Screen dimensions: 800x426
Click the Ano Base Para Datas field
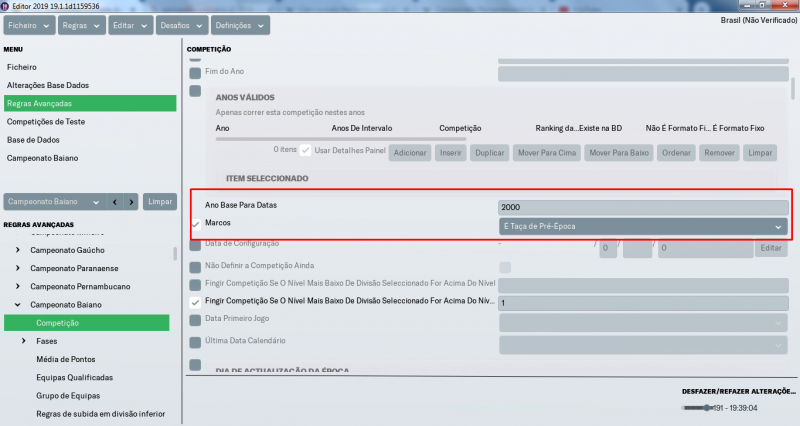pos(643,208)
